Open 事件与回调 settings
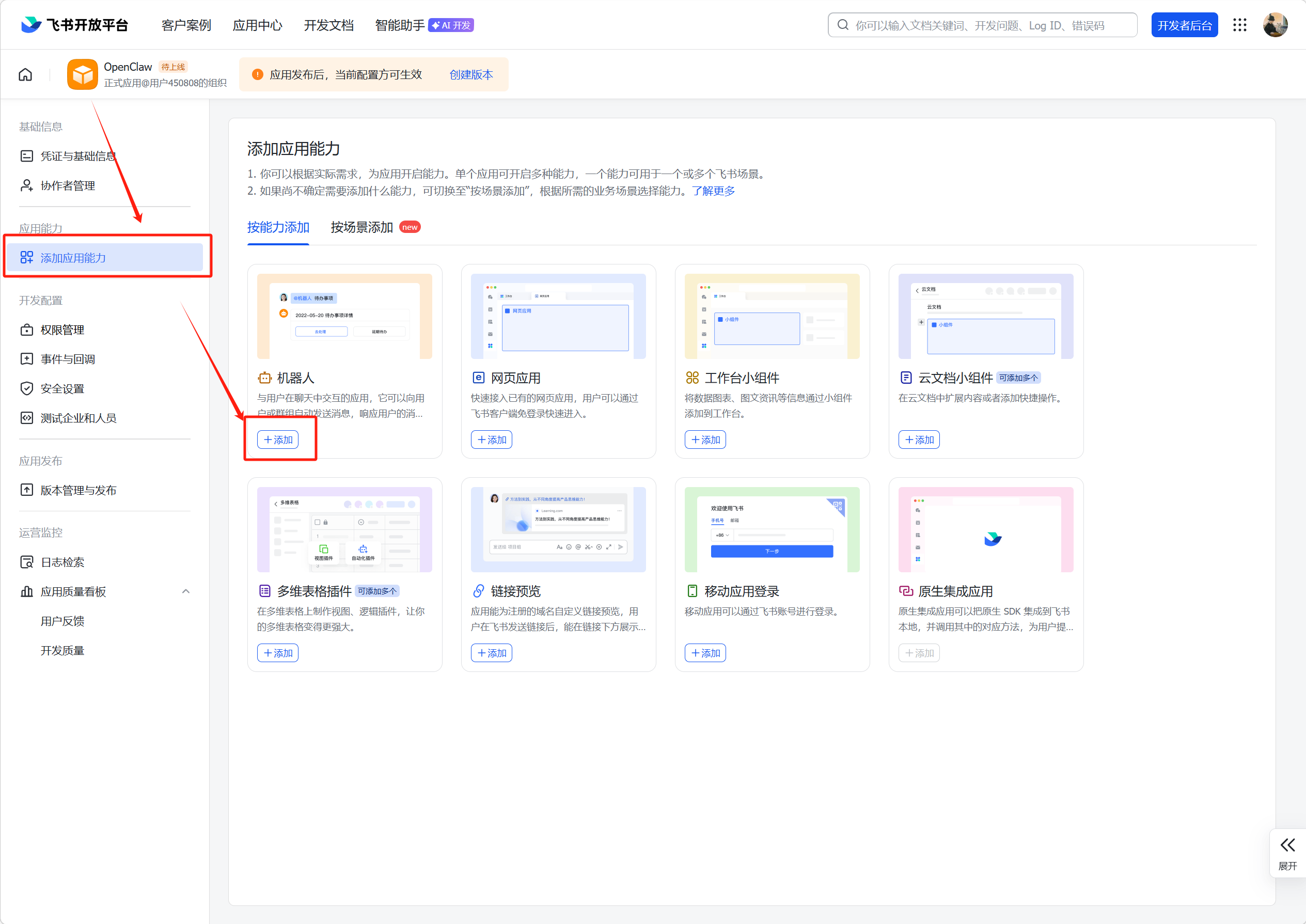The height and width of the screenshot is (924, 1306). 67,359
